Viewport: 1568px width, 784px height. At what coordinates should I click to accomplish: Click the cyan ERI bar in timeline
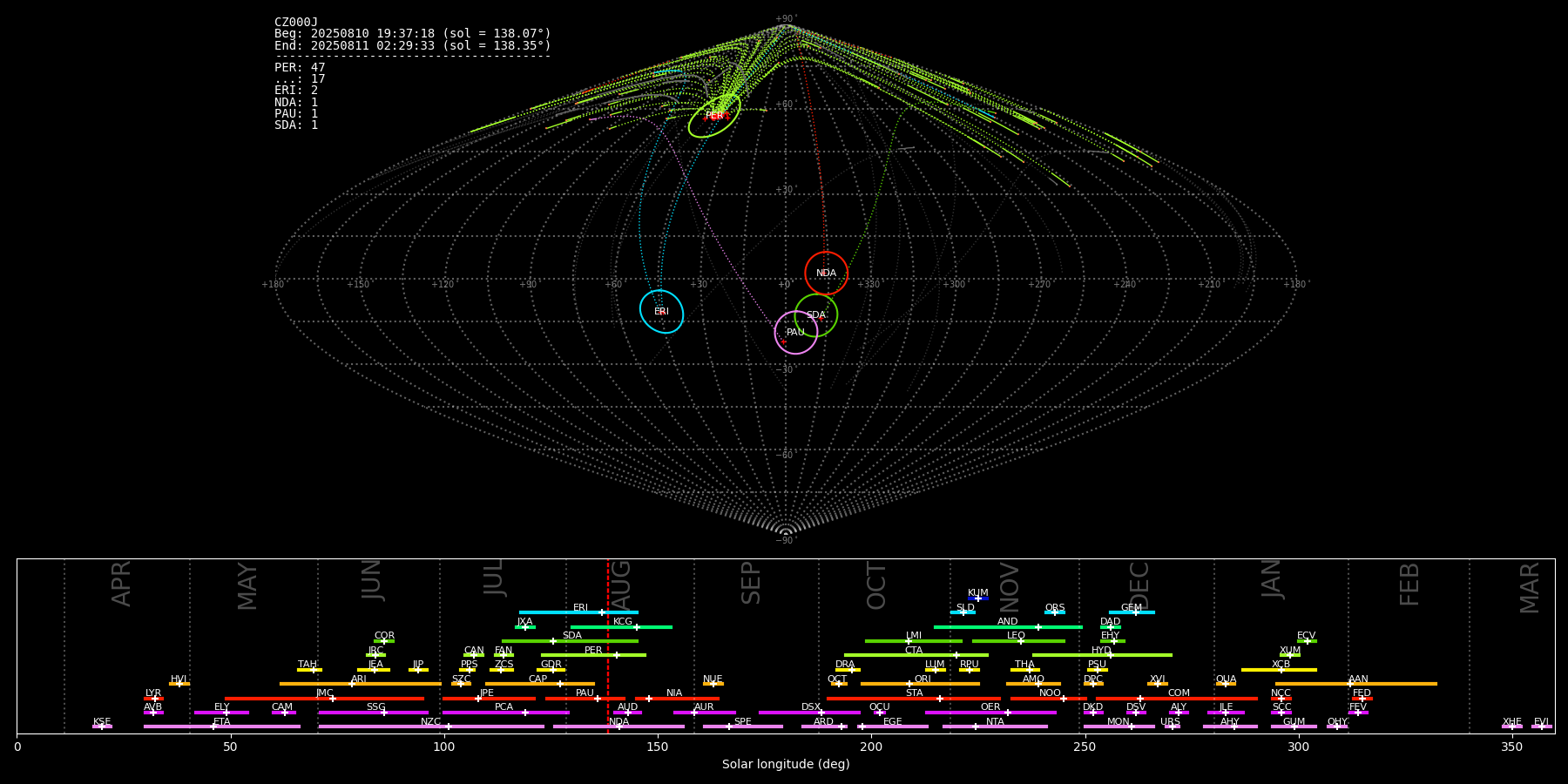tap(578, 612)
